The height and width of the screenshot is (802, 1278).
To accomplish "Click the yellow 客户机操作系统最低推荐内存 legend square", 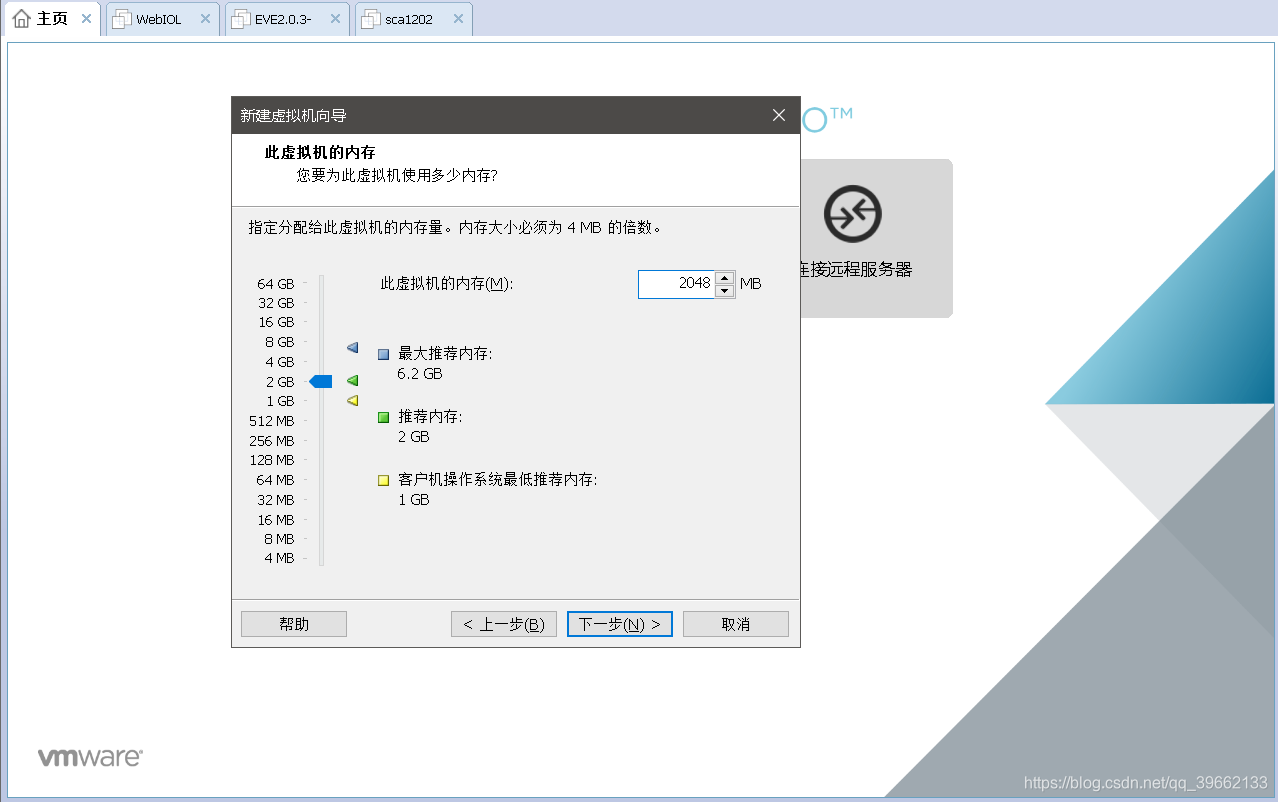I will [383, 480].
